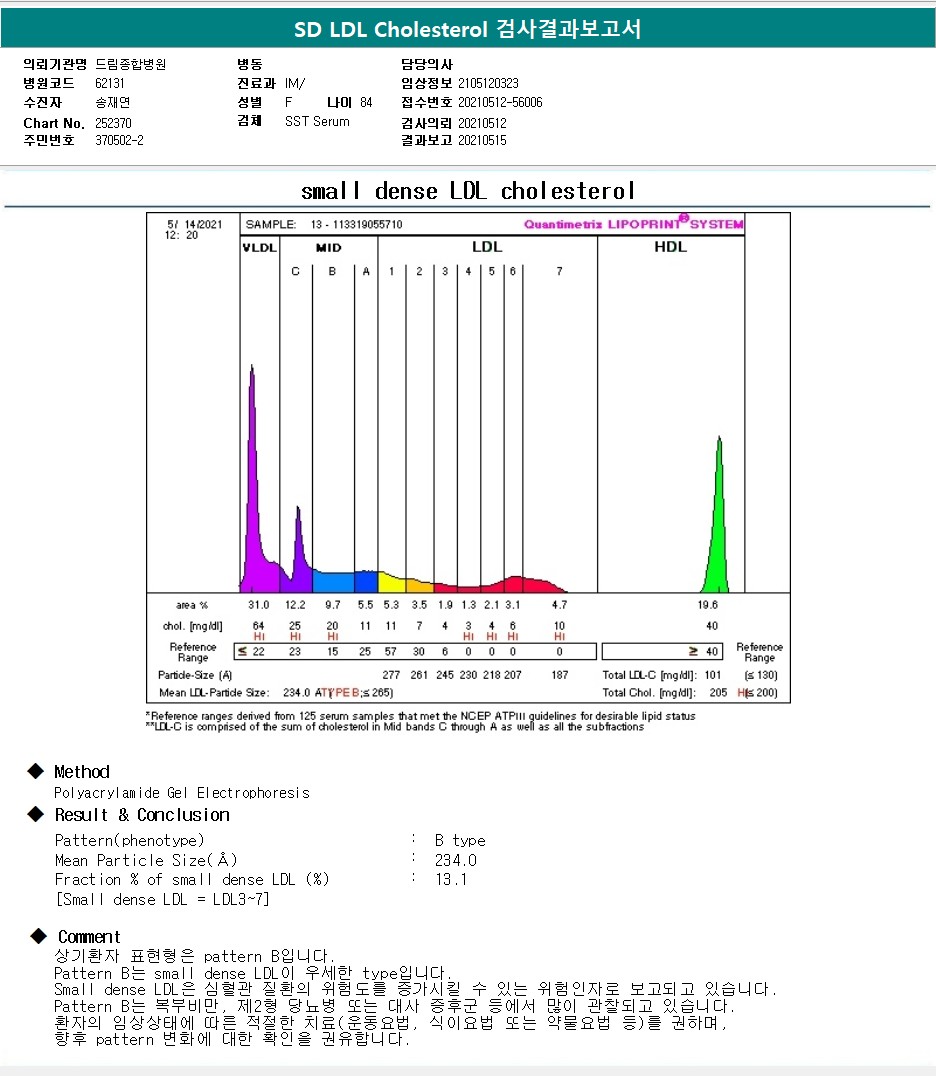
Task: Select the Total LDL-C value '101'
Action: coord(713,675)
